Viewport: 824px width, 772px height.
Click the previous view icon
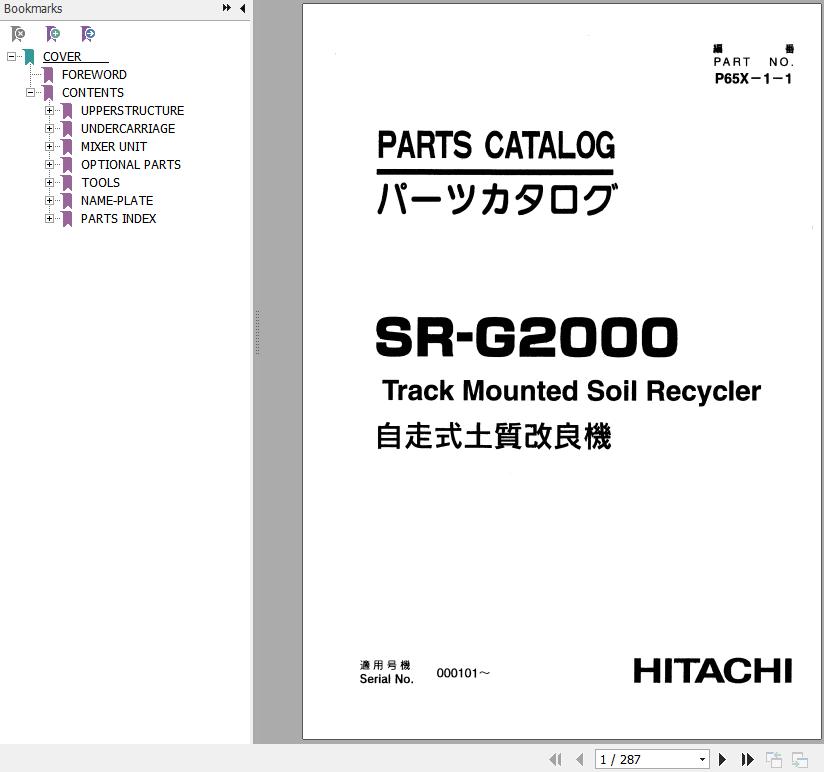774,759
